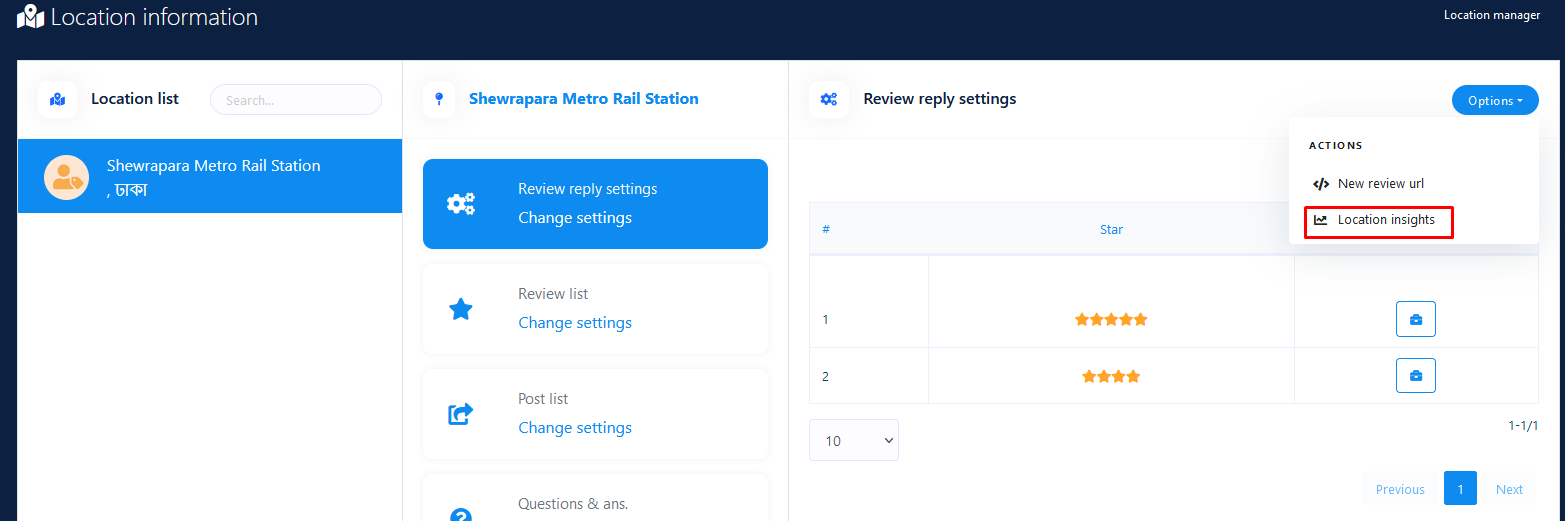Click the question mark icon for Questions & ans.
The height and width of the screenshot is (521, 1565).
click(x=460, y=515)
